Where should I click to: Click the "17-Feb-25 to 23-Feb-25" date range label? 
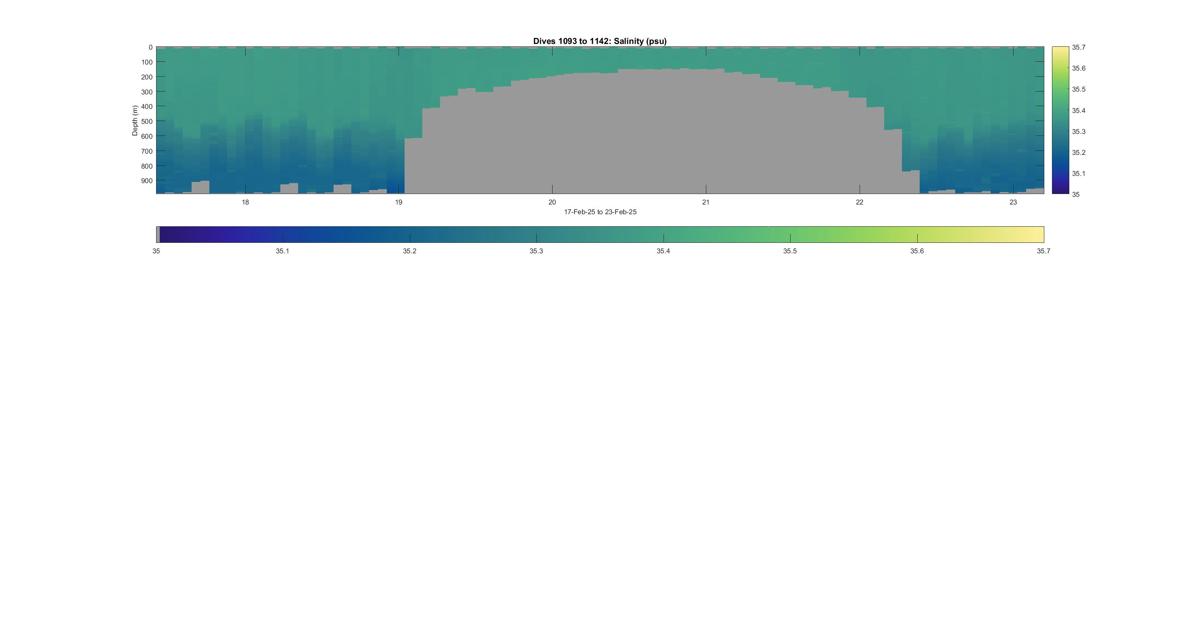pos(600,212)
